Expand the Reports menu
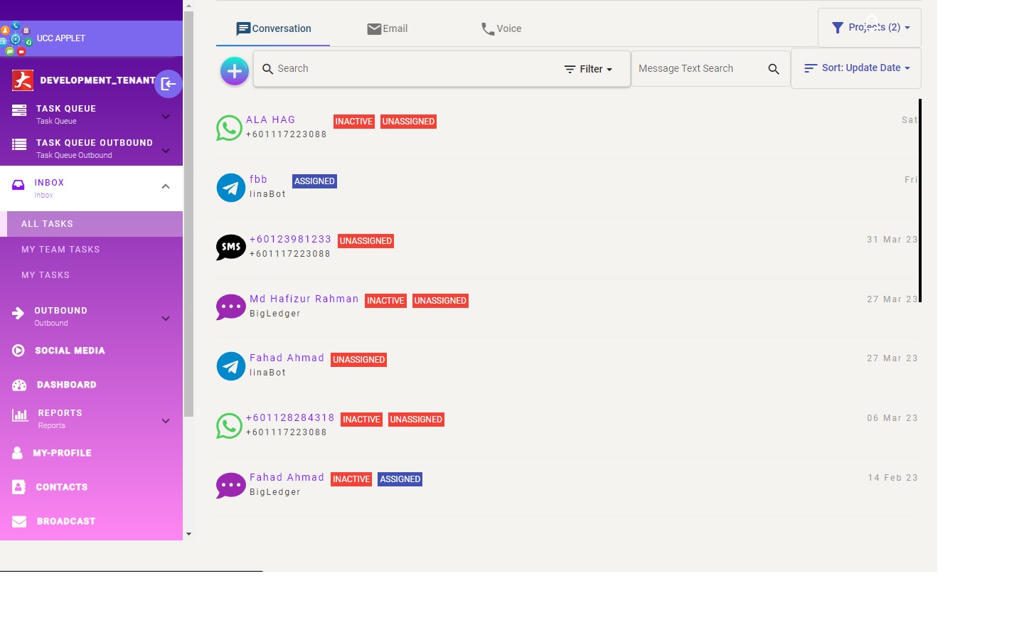 point(166,421)
